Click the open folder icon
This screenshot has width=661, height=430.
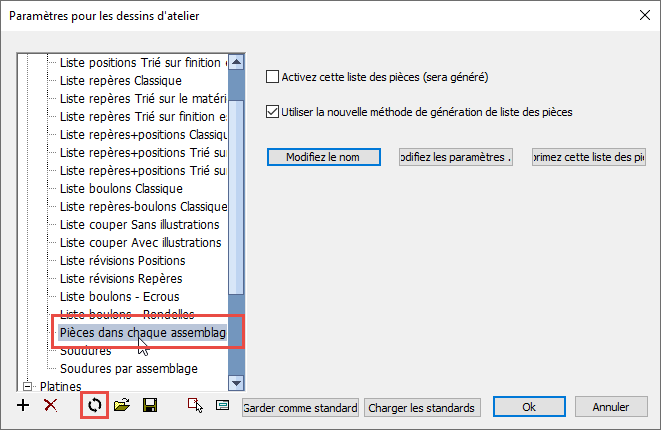(122, 406)
